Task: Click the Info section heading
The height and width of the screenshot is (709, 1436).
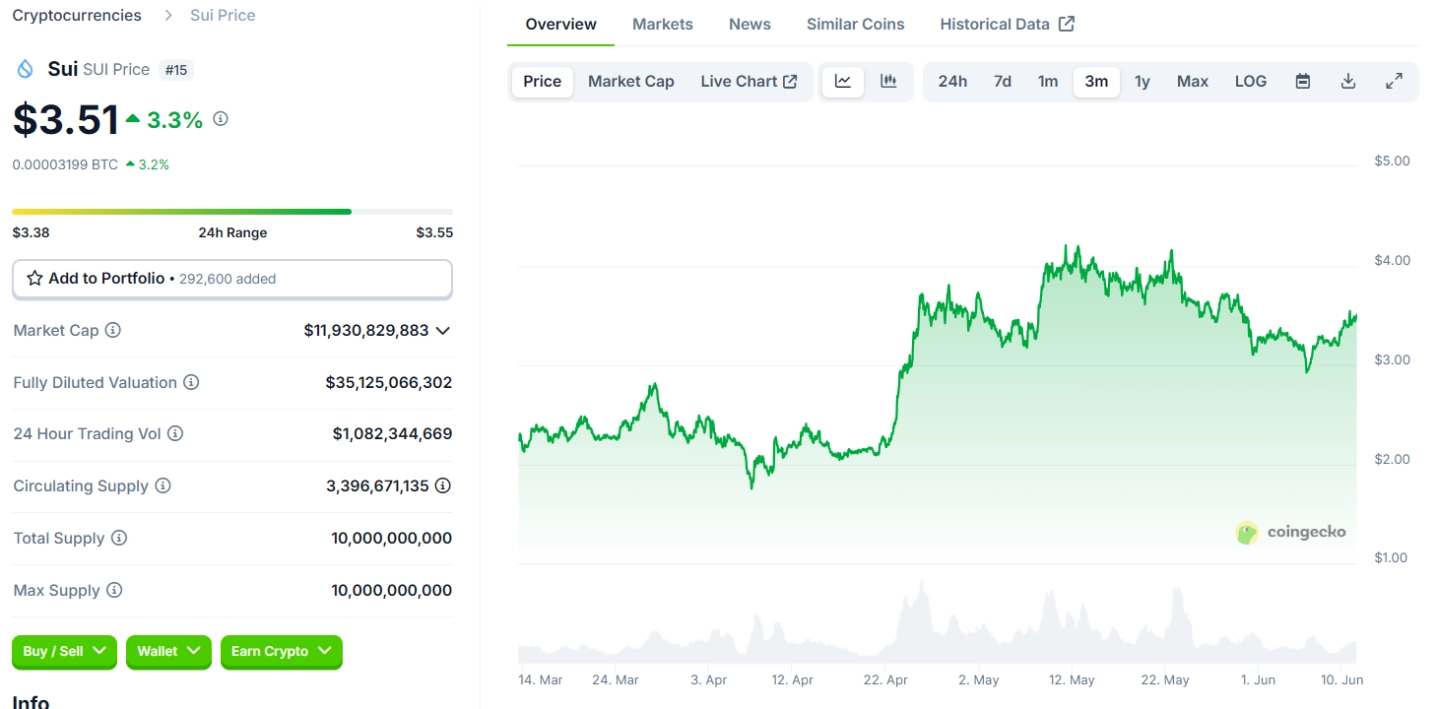Action: (x=31, y=701)
